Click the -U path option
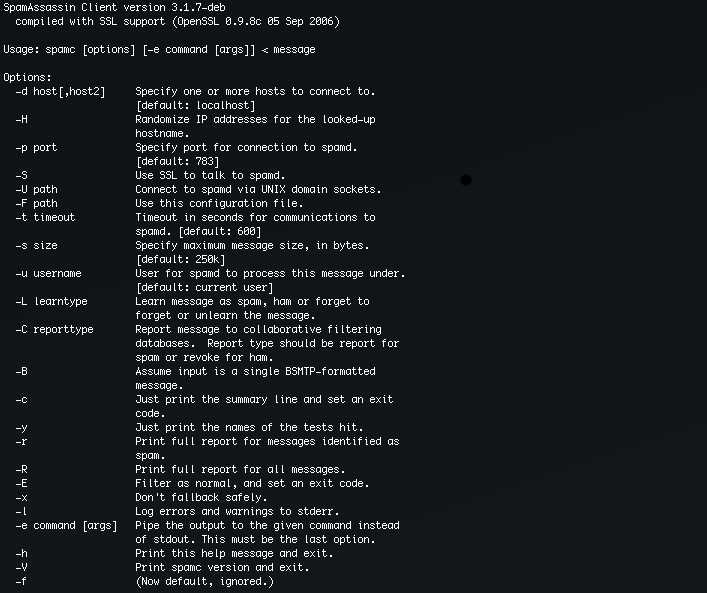This screenshot has height=593, width=707. point(37,189)
